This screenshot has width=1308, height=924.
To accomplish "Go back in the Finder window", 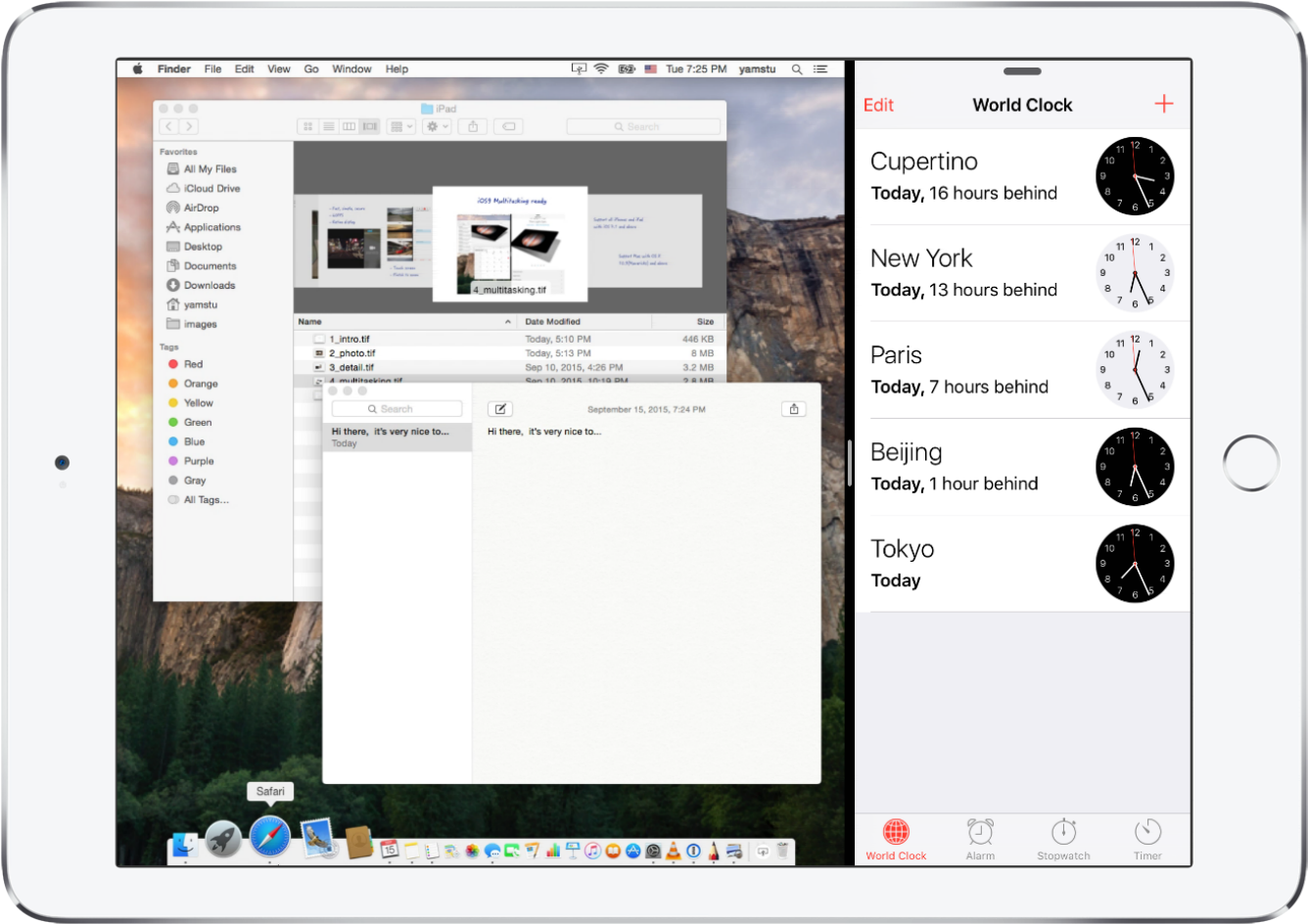I will click(x=169, y=126).
